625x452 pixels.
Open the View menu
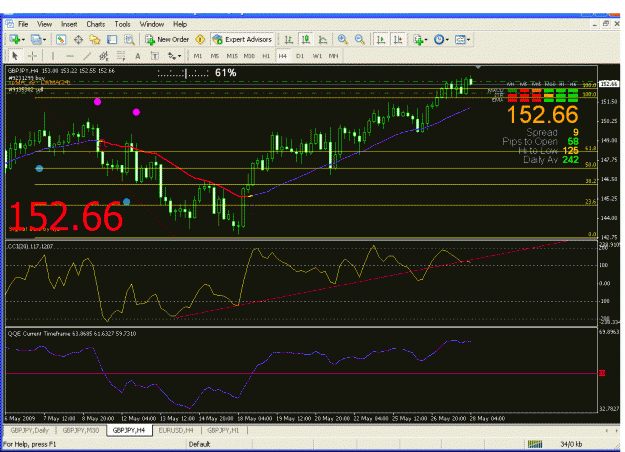[44, 24]
